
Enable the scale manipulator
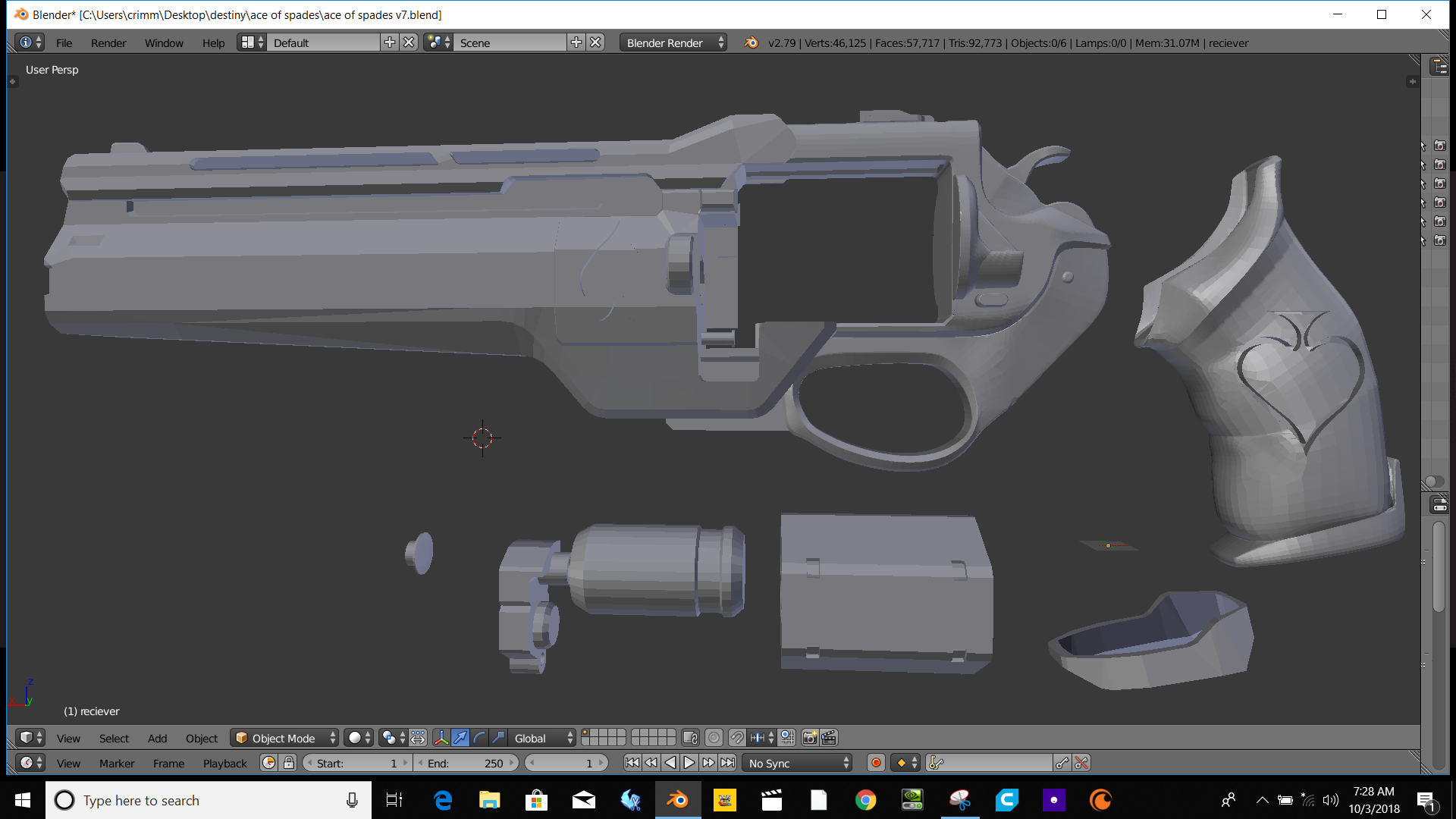click(x=498, y=738)
